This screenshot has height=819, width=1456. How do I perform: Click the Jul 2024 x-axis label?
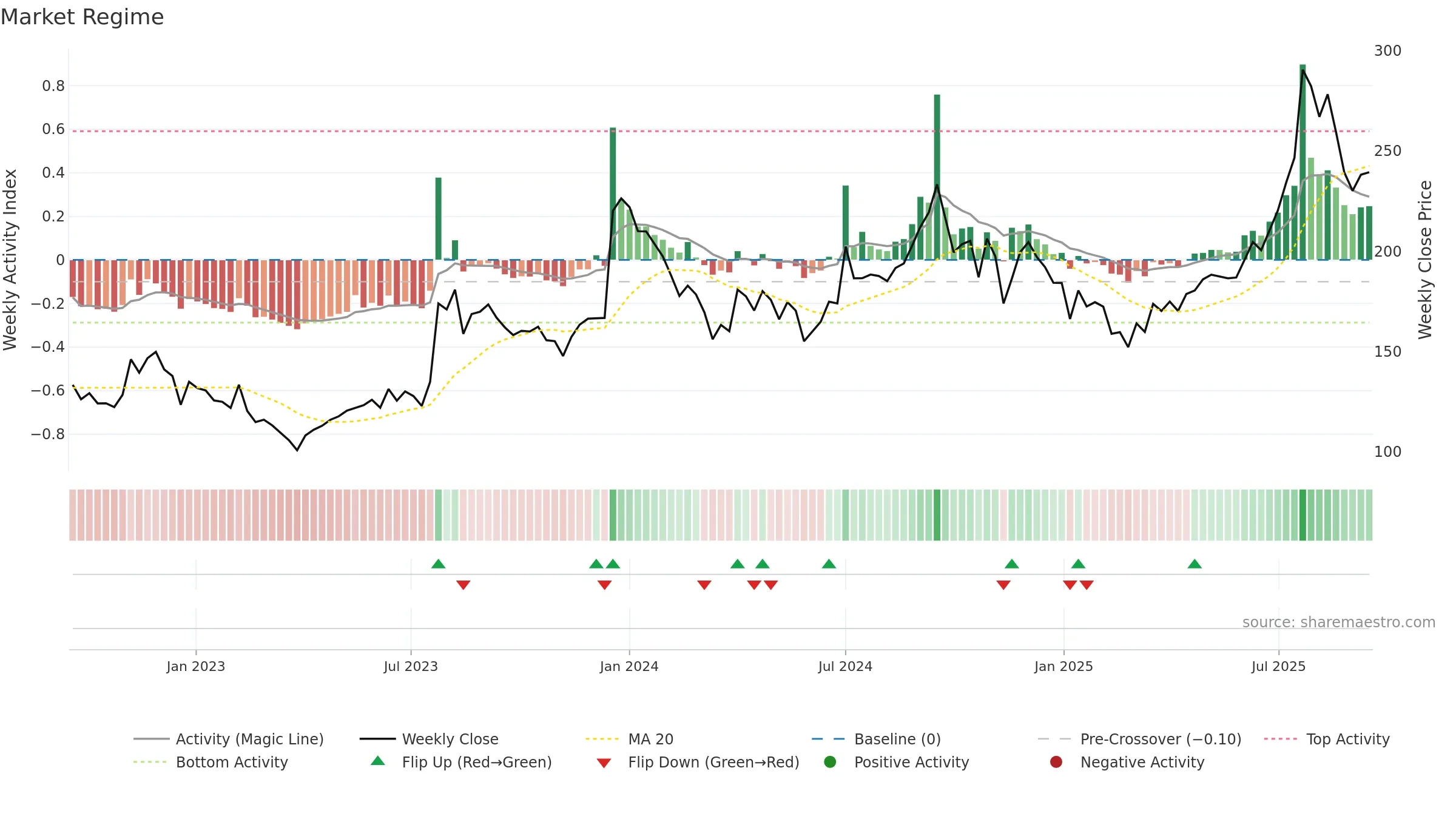(x=845, y=666)
